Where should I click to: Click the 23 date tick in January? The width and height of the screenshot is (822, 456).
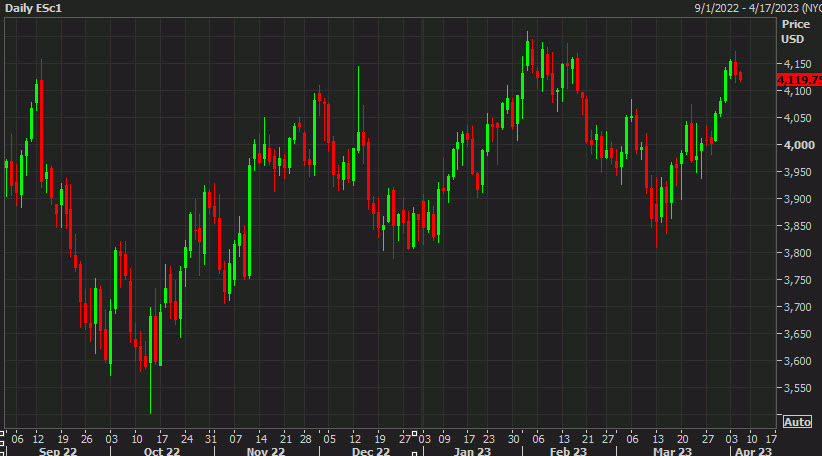pyautogui.click(x=489, y=439)
